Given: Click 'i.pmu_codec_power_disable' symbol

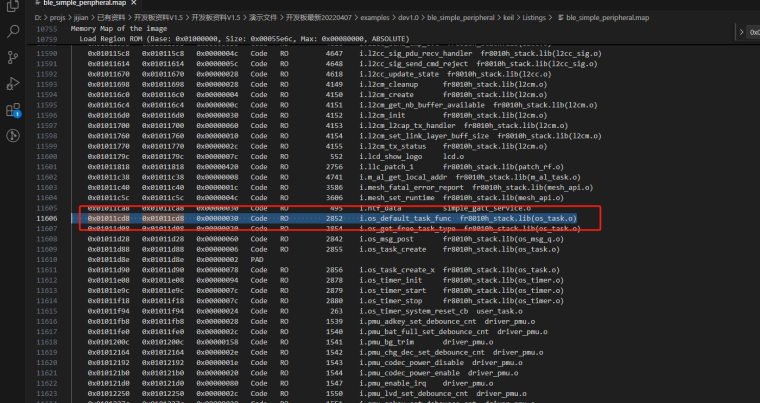Looking at the screenshot, I should [412, 363].
